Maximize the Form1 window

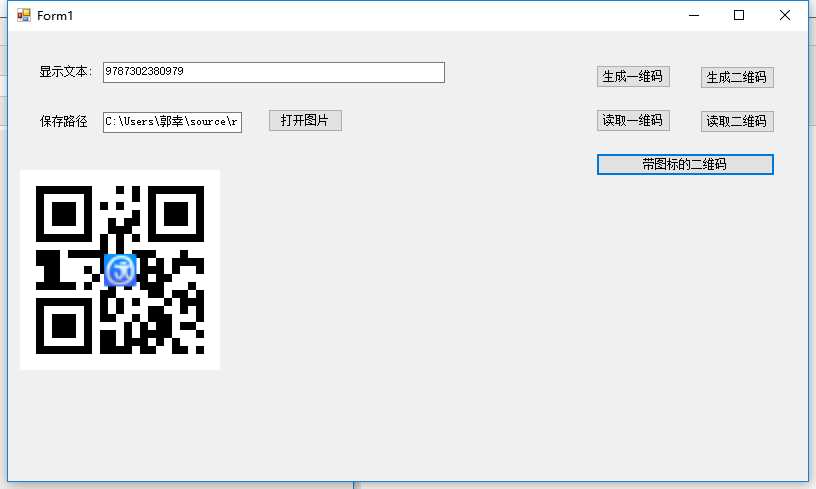coord(738,16)
